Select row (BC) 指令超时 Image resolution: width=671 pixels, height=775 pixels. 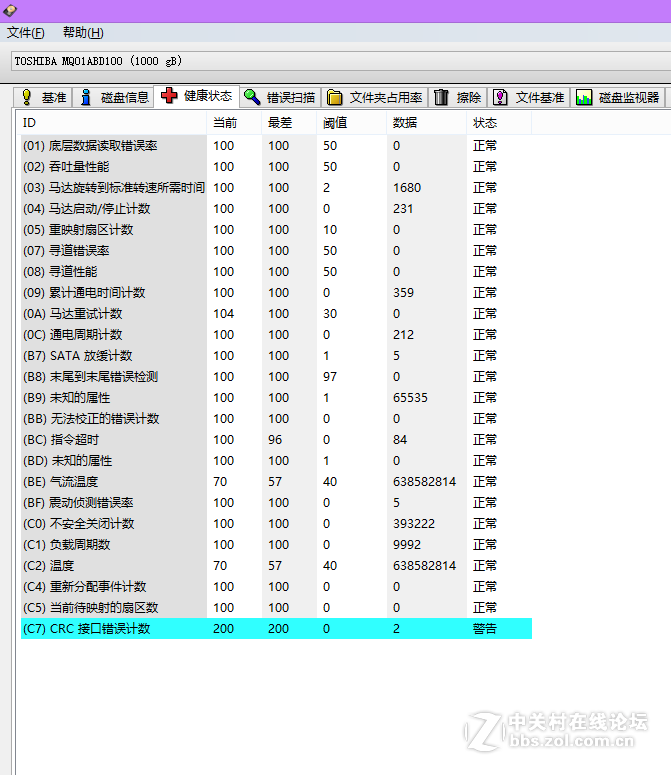pyautogui.click(x=276, y=440)
